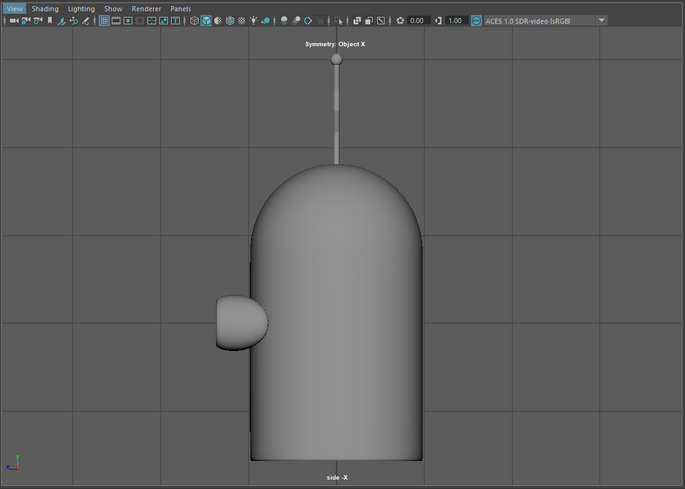The width and height of the screenshot is (685, 489).
Task: Toggle the view transform color management button
Action: (476, 21)
